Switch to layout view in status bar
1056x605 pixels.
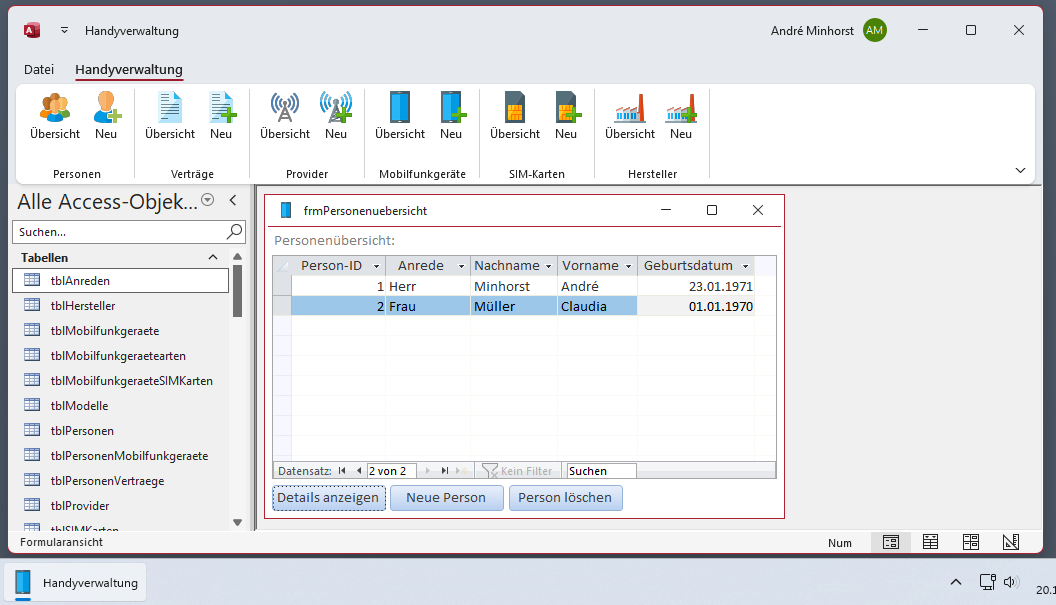(x=970, y=542)
